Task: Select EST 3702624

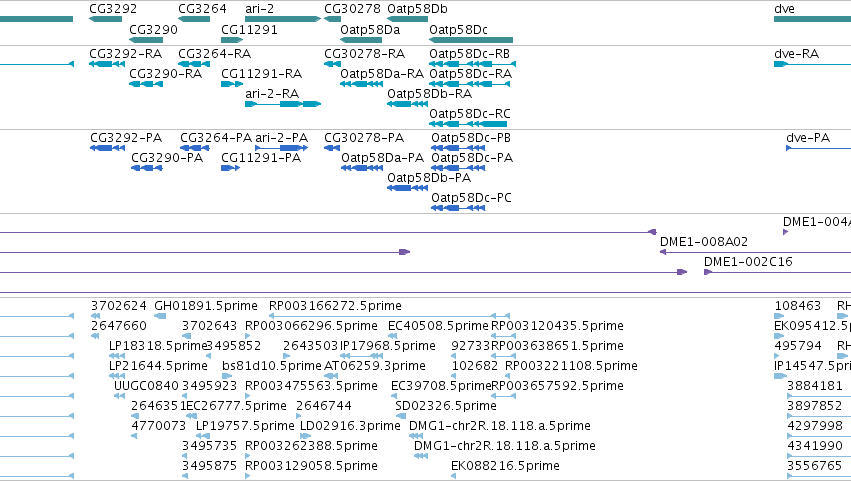Action: pyautogui.click(x=96, y=316)
